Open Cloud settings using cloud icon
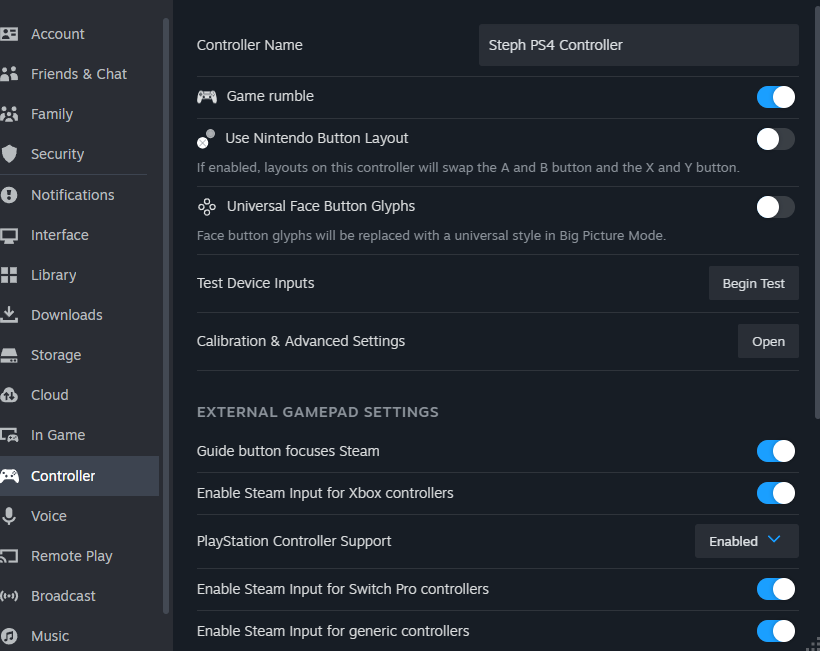 pos(9,395)
